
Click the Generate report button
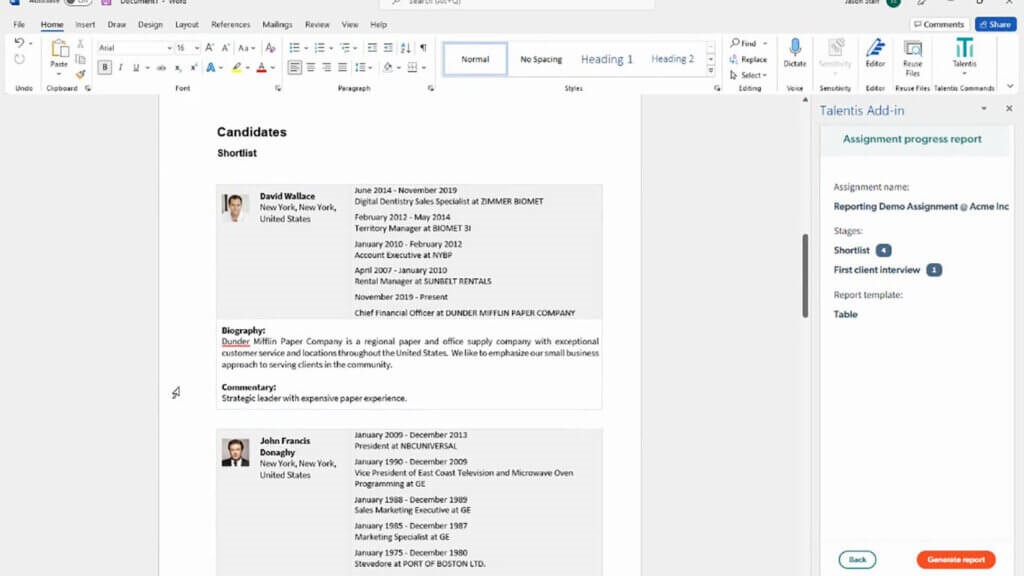tap(956, 560)
